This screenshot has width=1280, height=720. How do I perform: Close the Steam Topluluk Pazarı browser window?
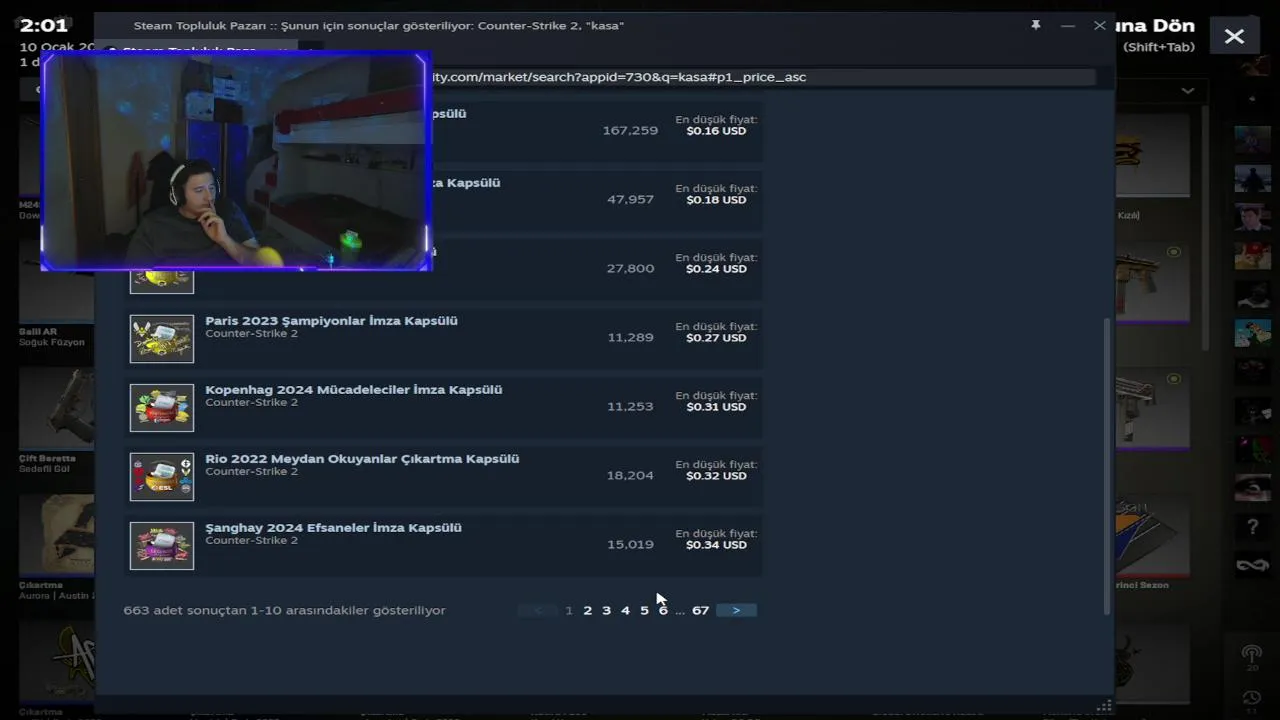tap(1100, 25)
